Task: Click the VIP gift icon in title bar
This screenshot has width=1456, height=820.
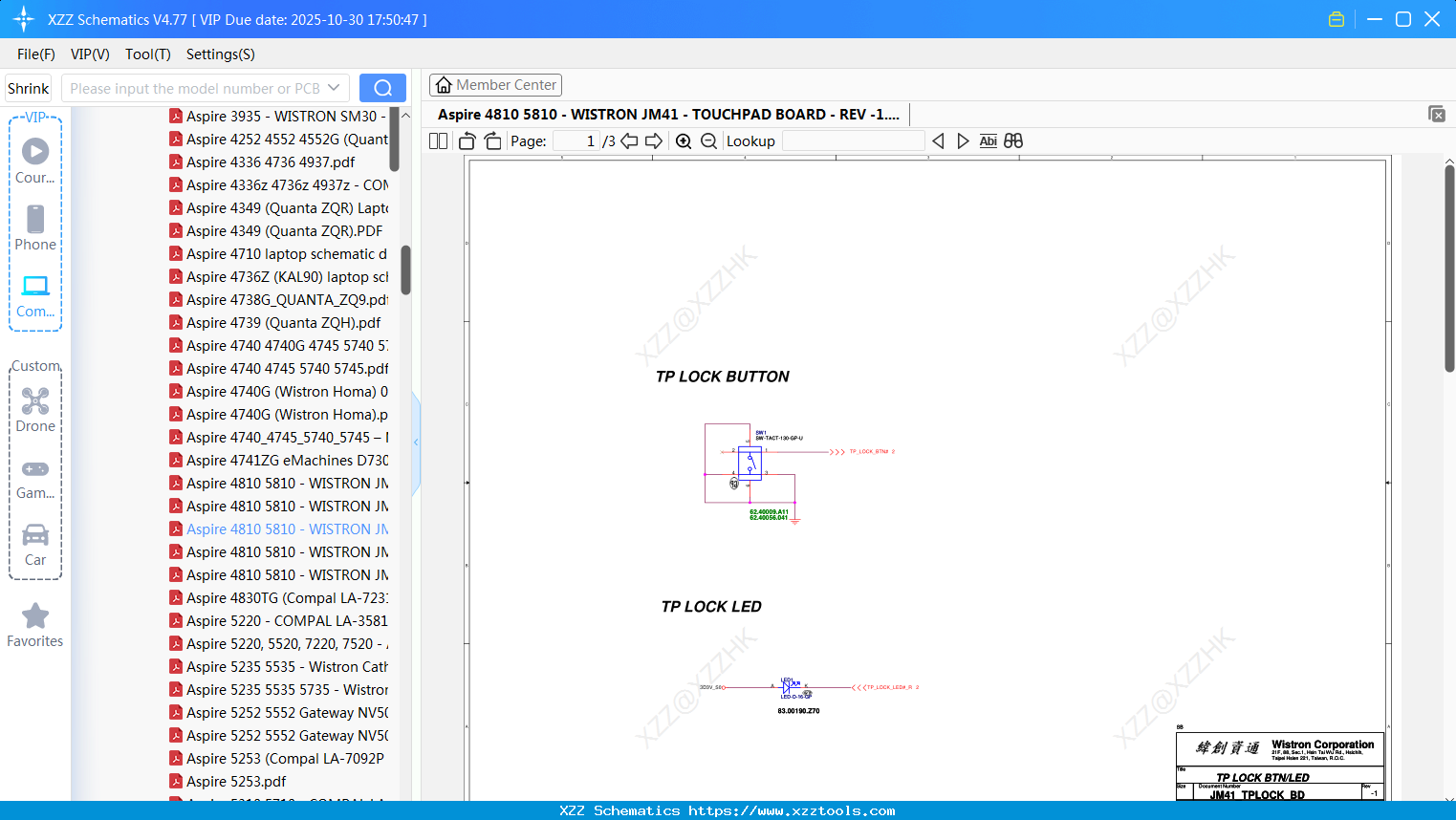Action: (1336, 19)
